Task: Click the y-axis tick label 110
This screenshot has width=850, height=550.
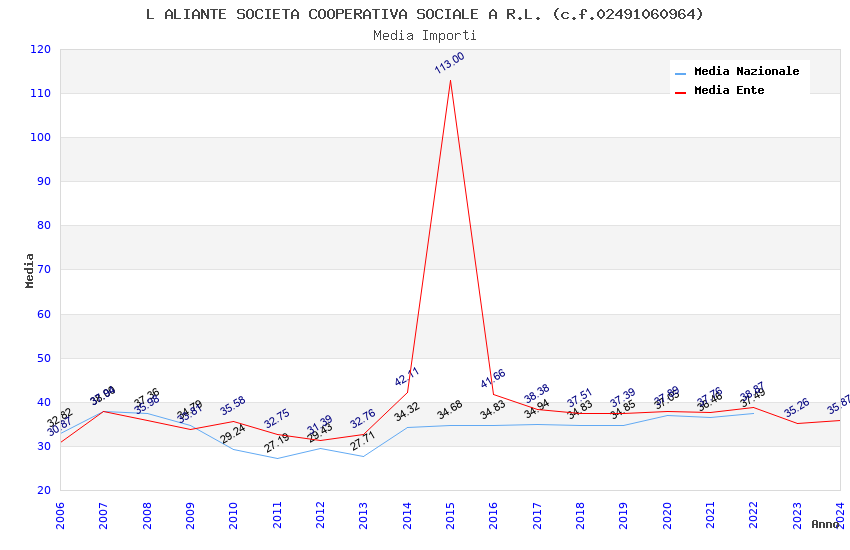Action: [x=40, y=93]
